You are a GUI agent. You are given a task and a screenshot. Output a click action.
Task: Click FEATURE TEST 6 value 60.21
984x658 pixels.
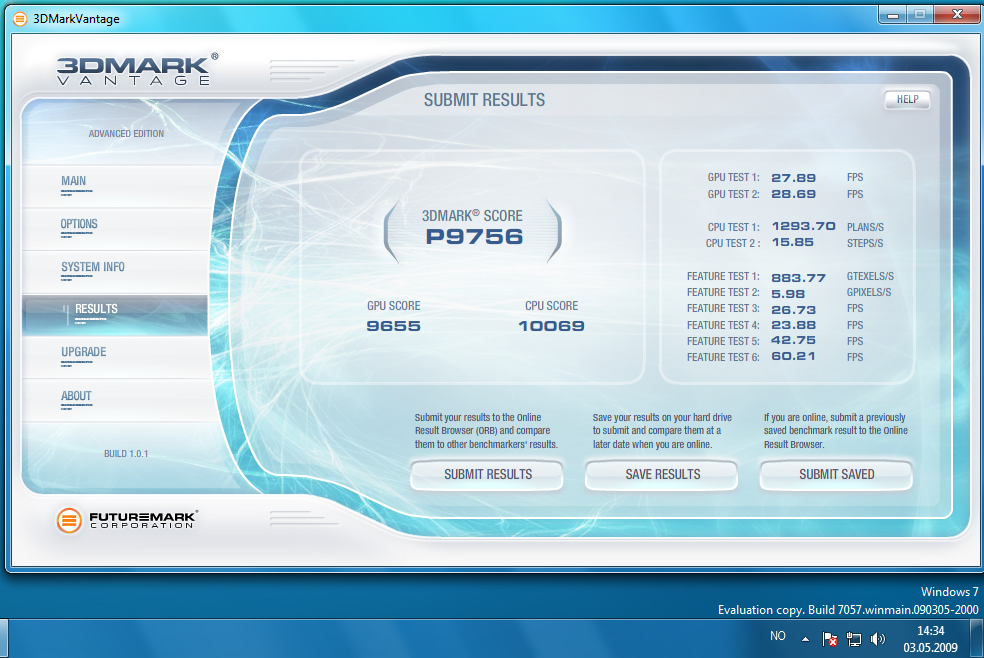click(x=793, y=356)
